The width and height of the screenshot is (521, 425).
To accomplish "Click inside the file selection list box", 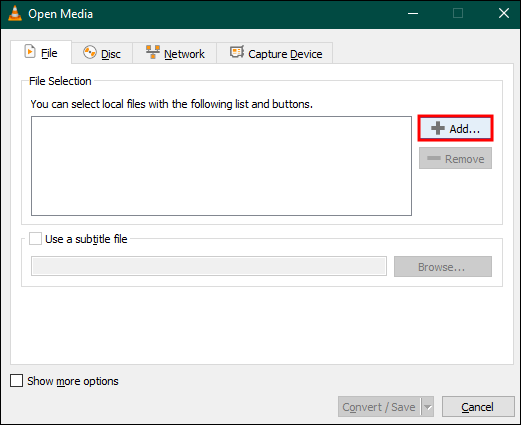I will 221,166.
